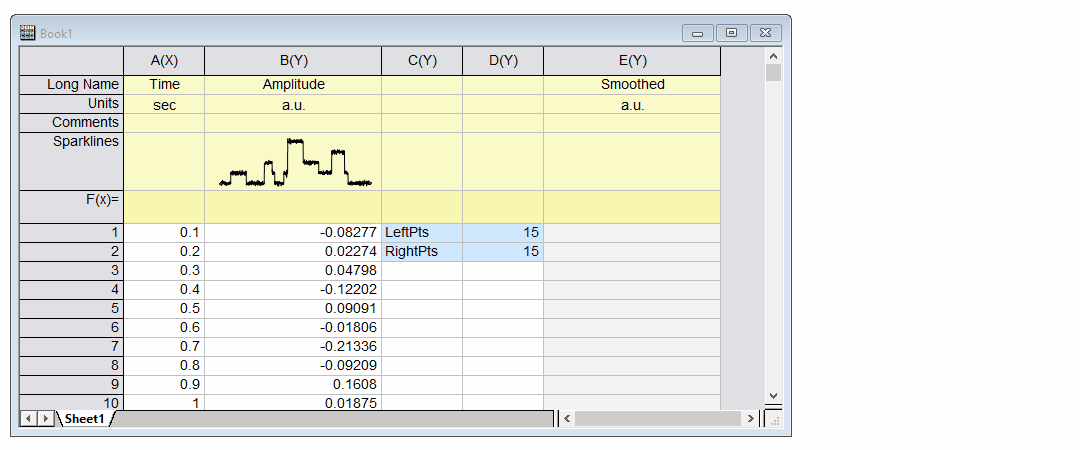Switch to the Sheet1 tab

(85, 419)
